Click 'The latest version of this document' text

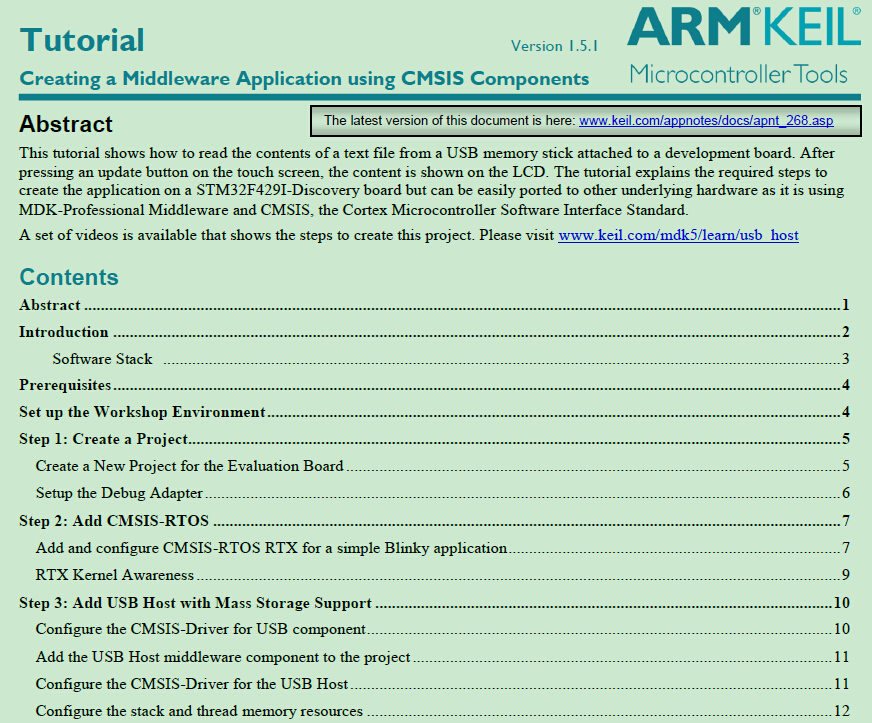pos(449,121)
